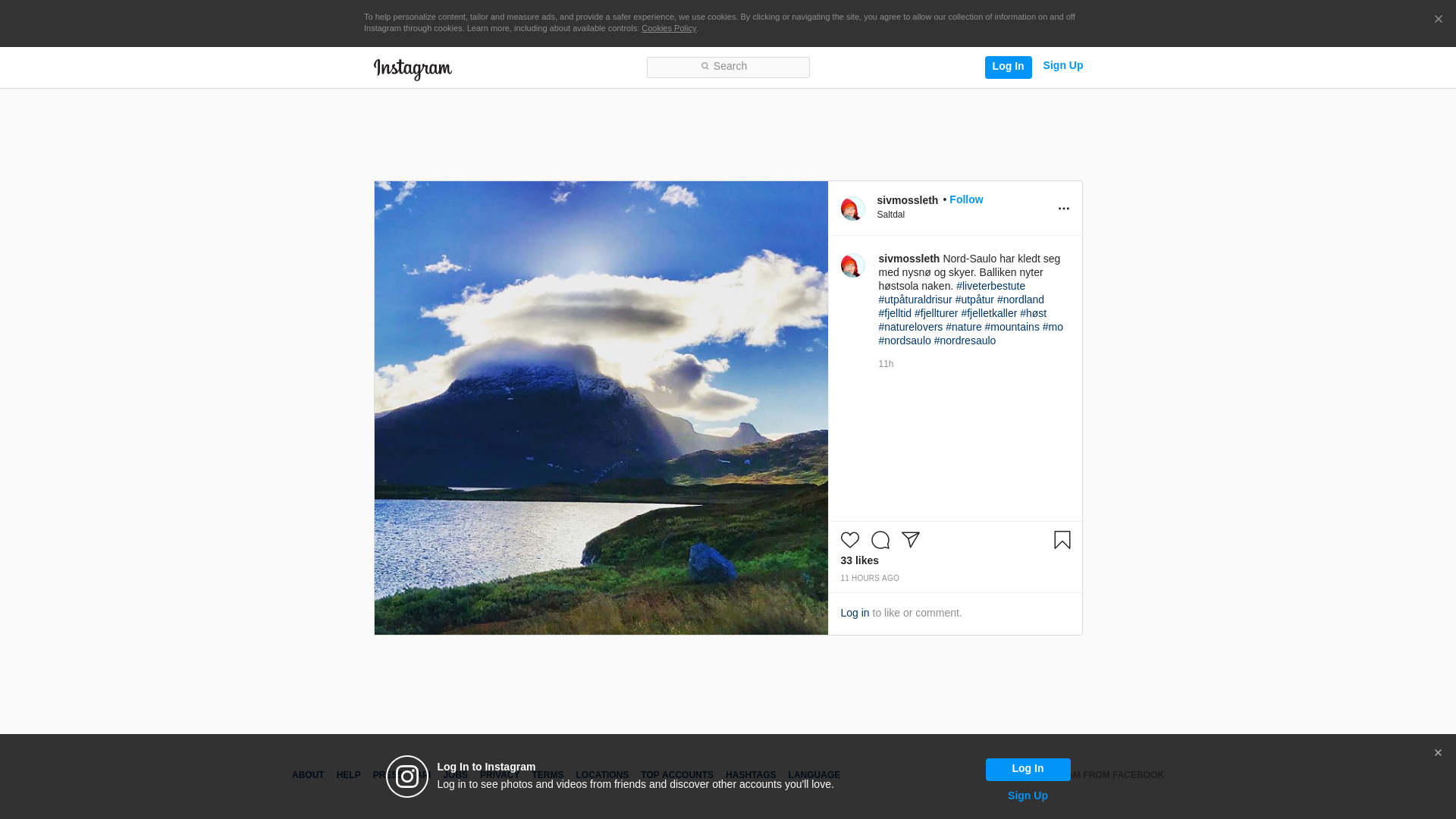1456x819 pixels.
Task: Open the Saltdal location link
Action: pyautogui.click(x=890, y=215)
